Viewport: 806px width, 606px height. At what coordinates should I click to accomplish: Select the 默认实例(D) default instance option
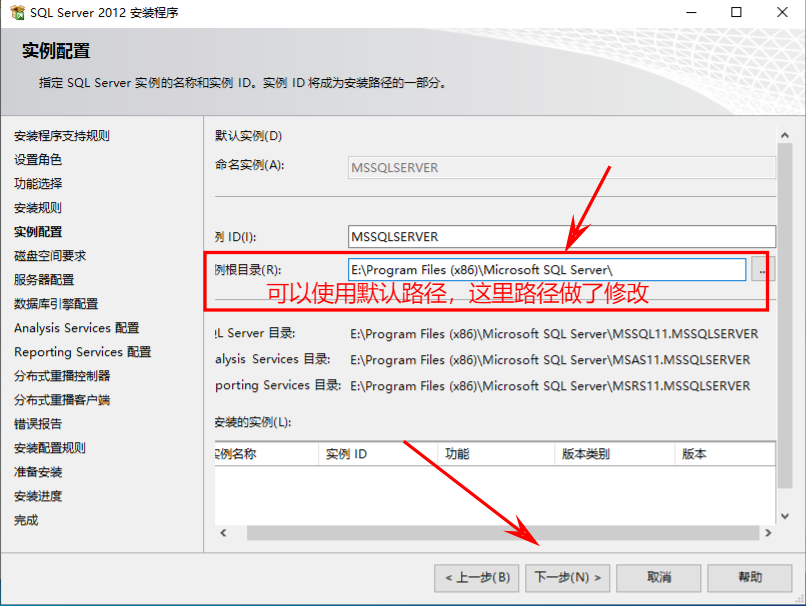(248, 136)
